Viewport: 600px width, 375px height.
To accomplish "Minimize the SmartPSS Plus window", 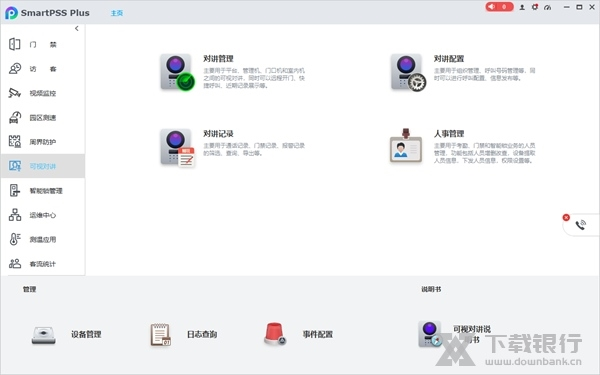I will click(567, 7).
